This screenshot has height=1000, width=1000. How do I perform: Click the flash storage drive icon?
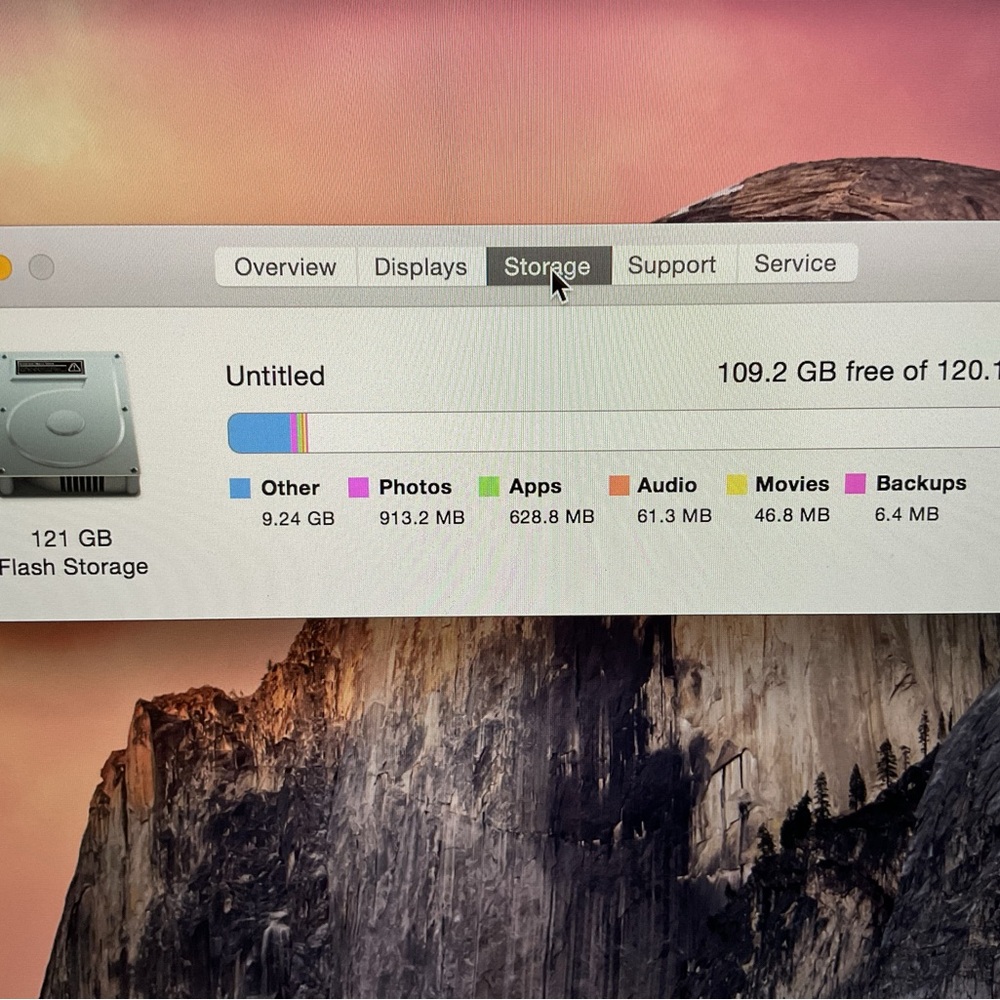(69, 424)
